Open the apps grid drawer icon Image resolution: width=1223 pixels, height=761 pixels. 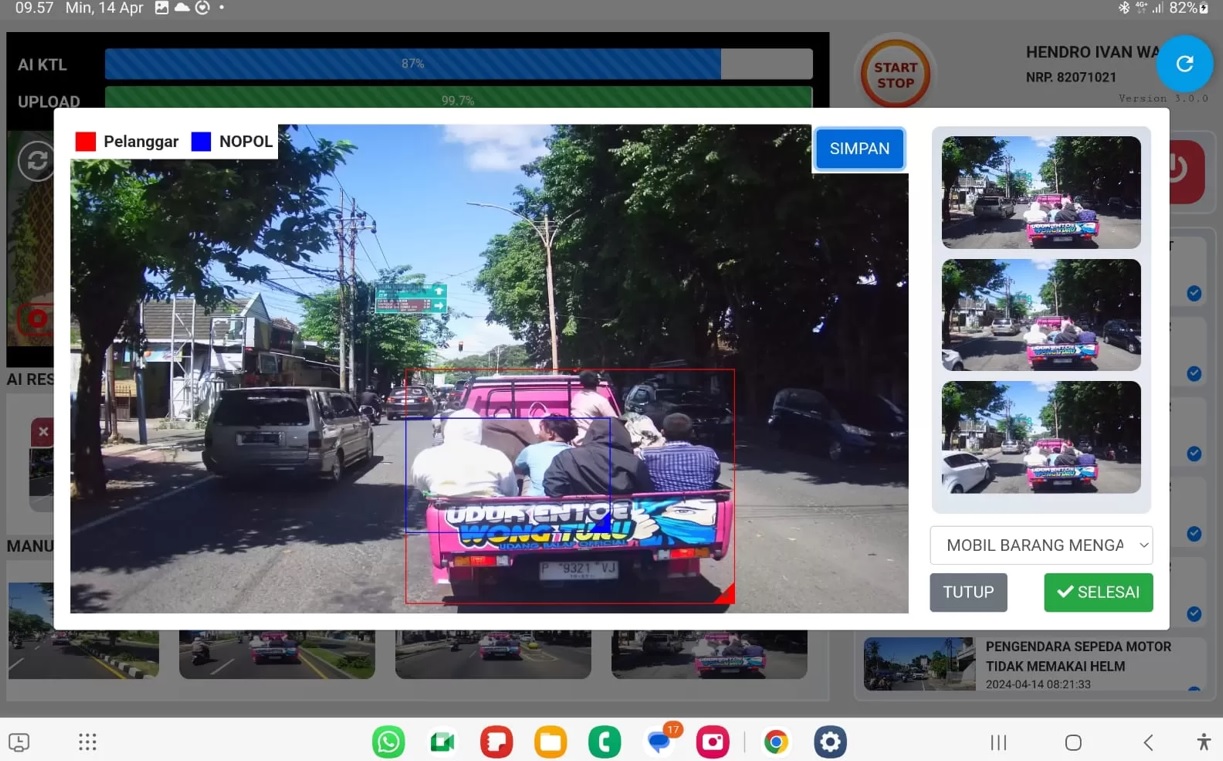click(x=87, y=742)
